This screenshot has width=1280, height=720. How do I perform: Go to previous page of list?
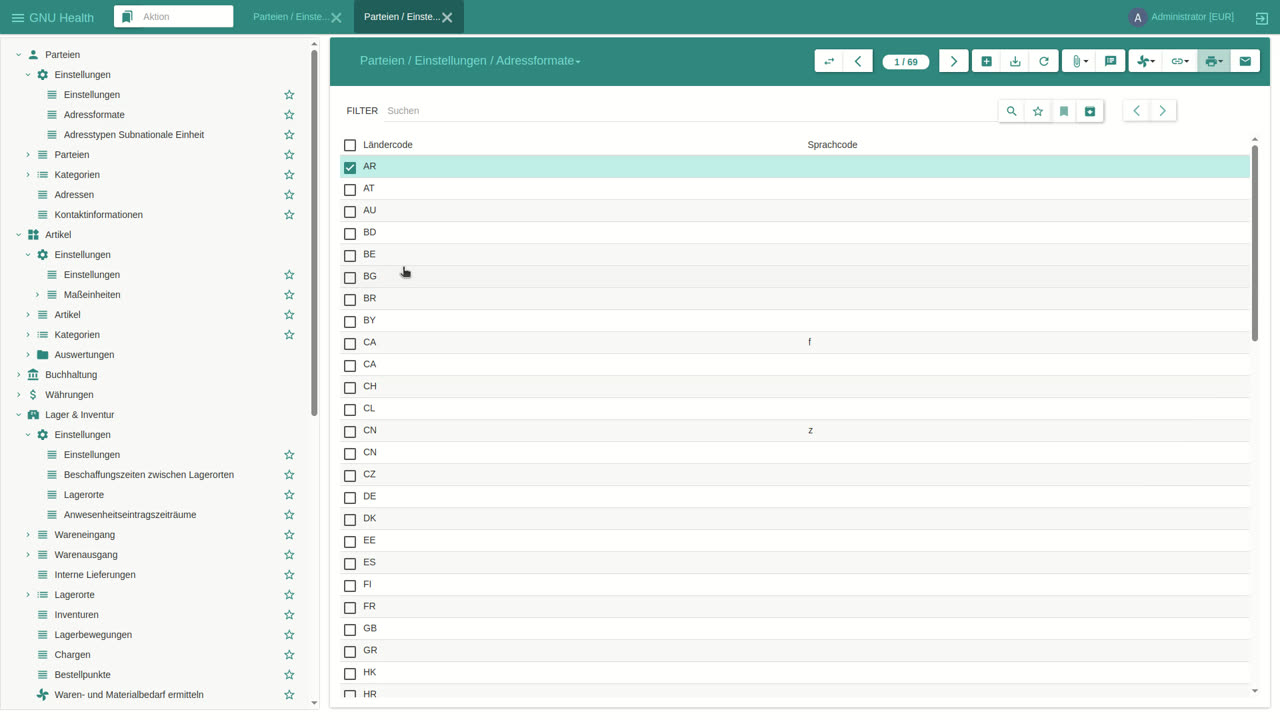point(1137,111)
